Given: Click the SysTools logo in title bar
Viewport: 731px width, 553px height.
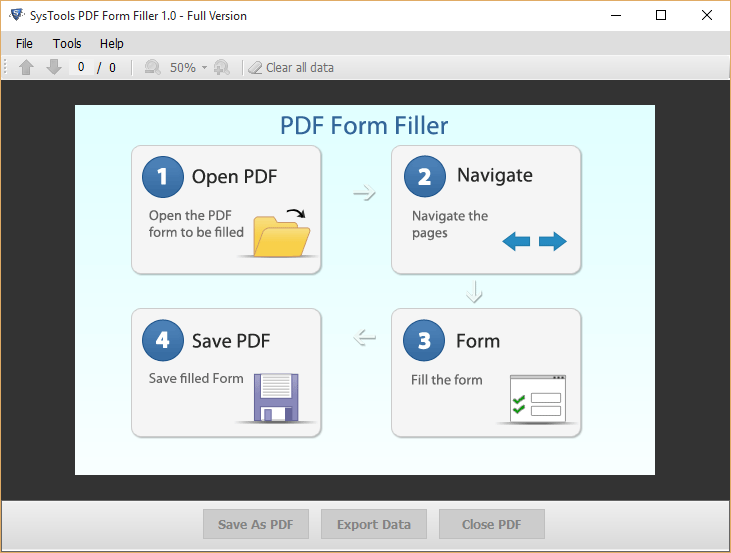Looking at the screenshot, I should (x=16, y=15).
